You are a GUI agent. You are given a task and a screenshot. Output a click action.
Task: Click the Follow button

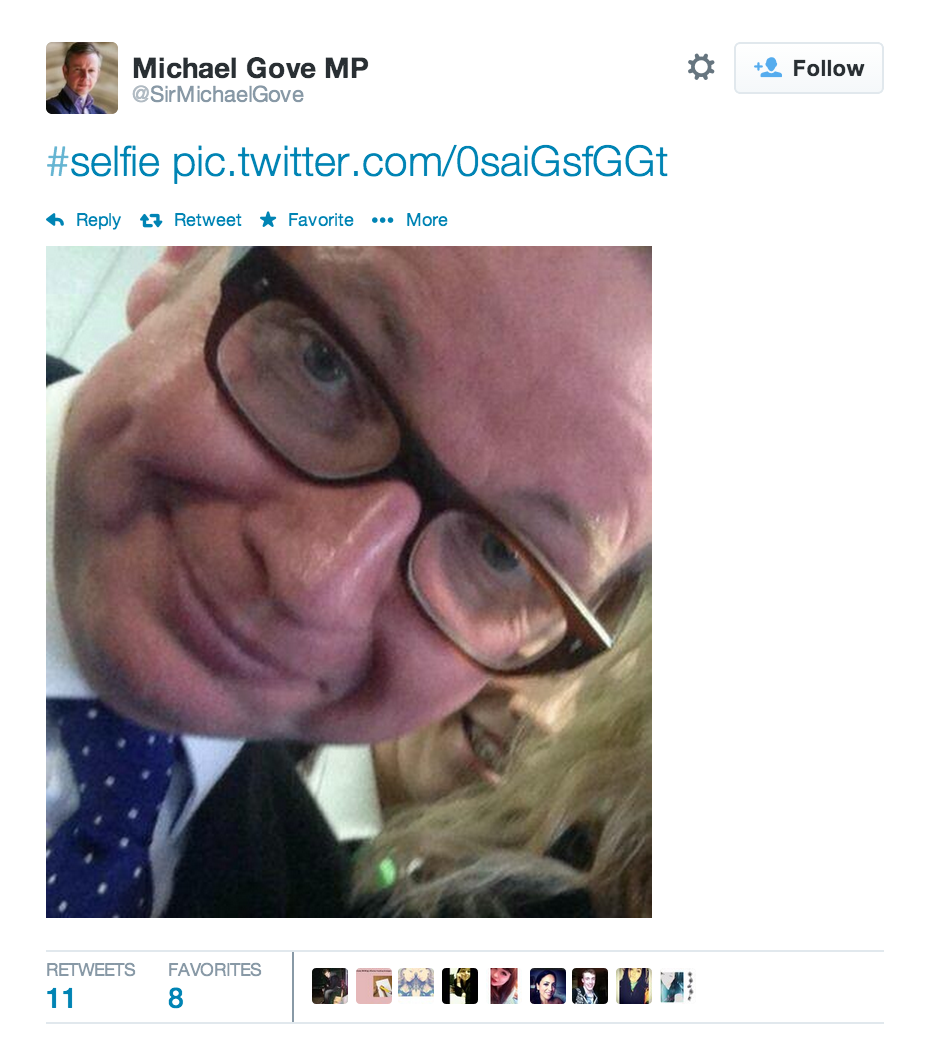[808, 68]
